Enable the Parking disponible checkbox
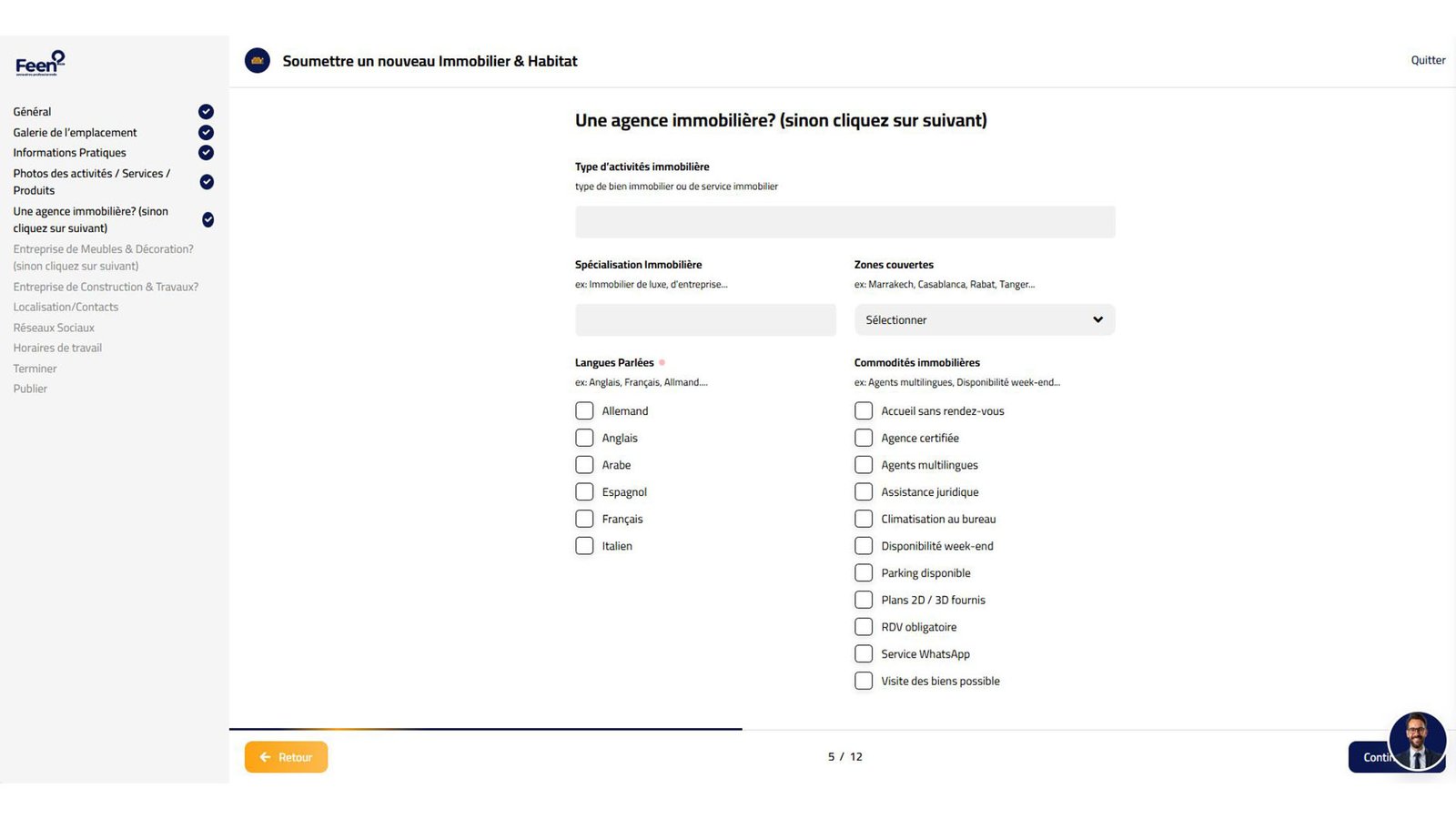Viewport: 1456px width, 819px height. click(864, 573)
